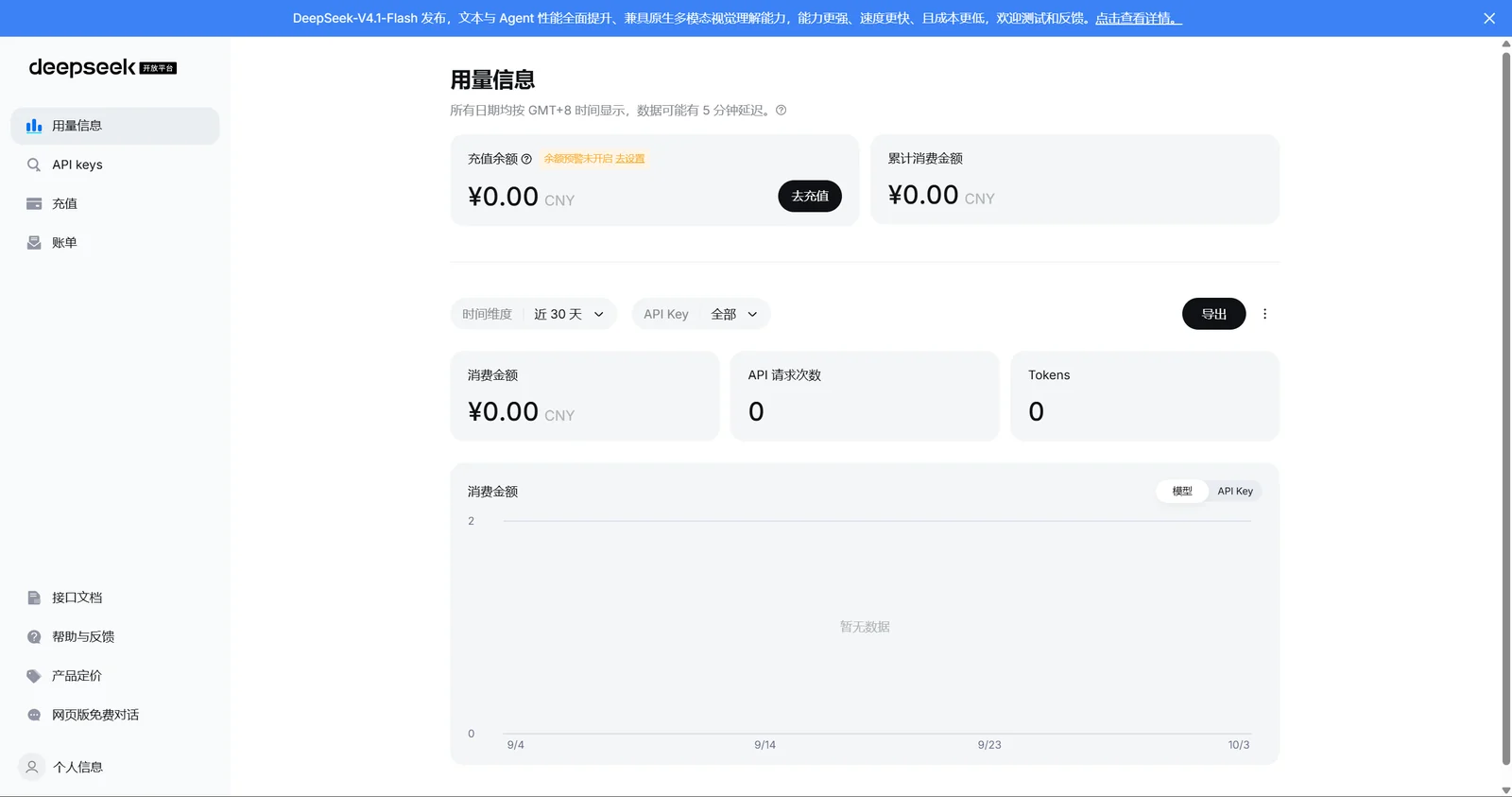Click the 去充值 button

(810, 196)
